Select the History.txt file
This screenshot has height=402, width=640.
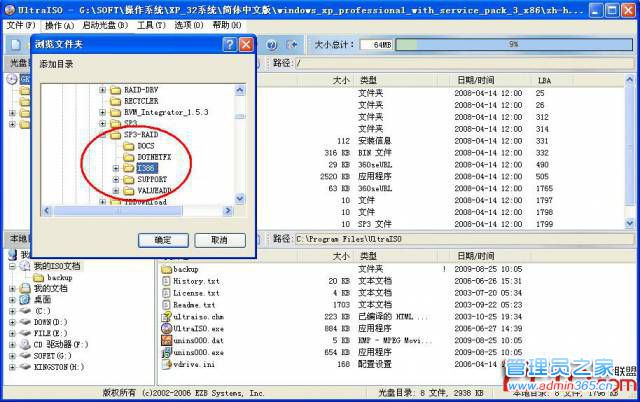[191, 281]
